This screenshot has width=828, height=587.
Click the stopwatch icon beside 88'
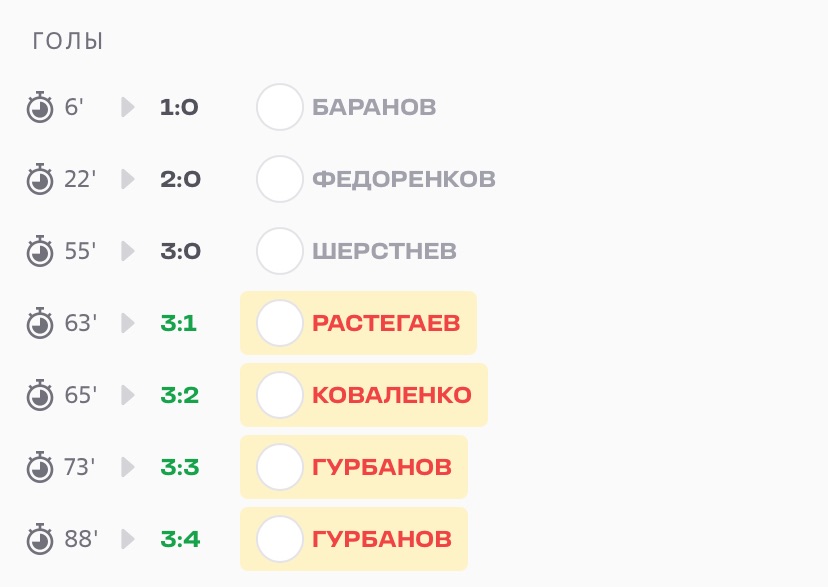tap(39, 540)
